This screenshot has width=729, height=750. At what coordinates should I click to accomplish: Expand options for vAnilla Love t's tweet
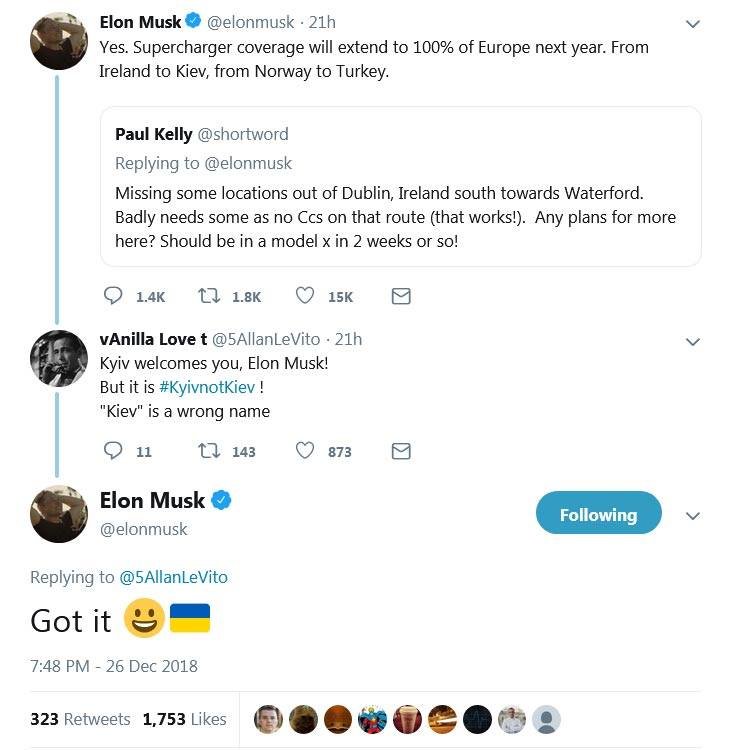click(x=692, y=342)
